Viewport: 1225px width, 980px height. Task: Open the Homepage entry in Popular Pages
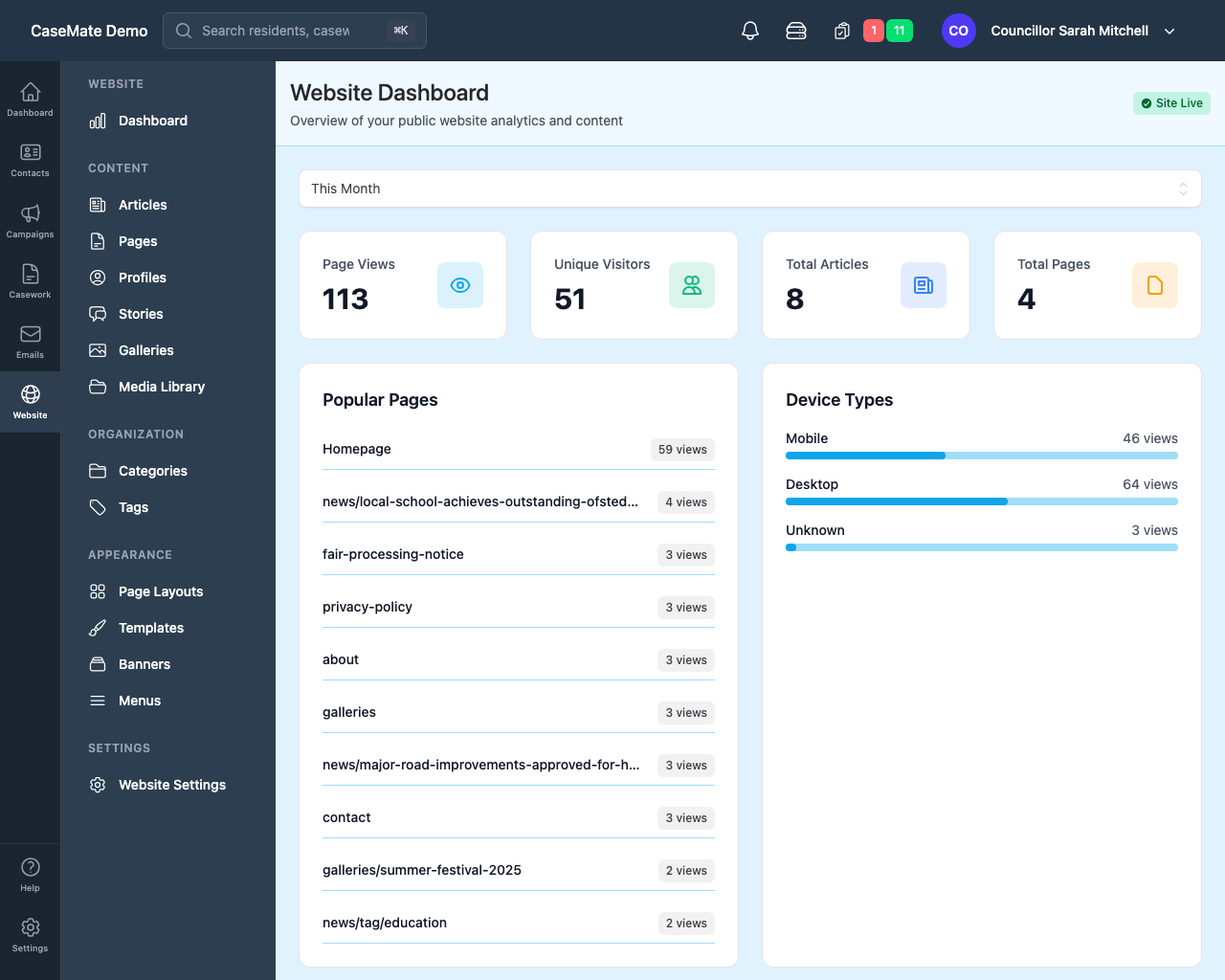[x=356, y=449]
